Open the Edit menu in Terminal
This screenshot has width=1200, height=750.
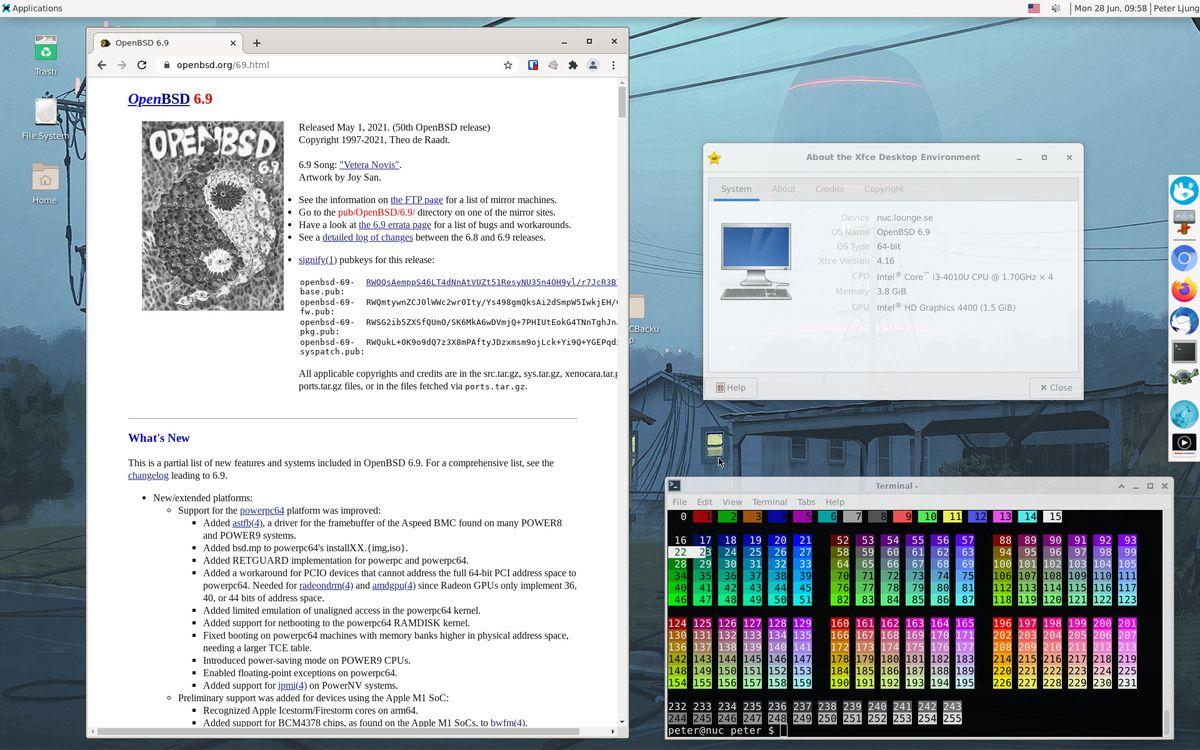pos(705,502)
